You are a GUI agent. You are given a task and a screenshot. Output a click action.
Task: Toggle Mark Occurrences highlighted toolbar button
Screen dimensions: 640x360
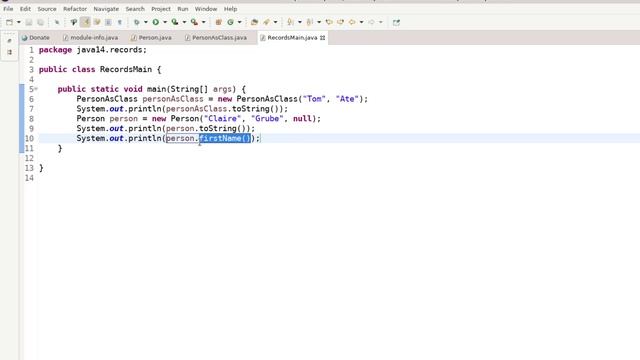coord(86,22)
